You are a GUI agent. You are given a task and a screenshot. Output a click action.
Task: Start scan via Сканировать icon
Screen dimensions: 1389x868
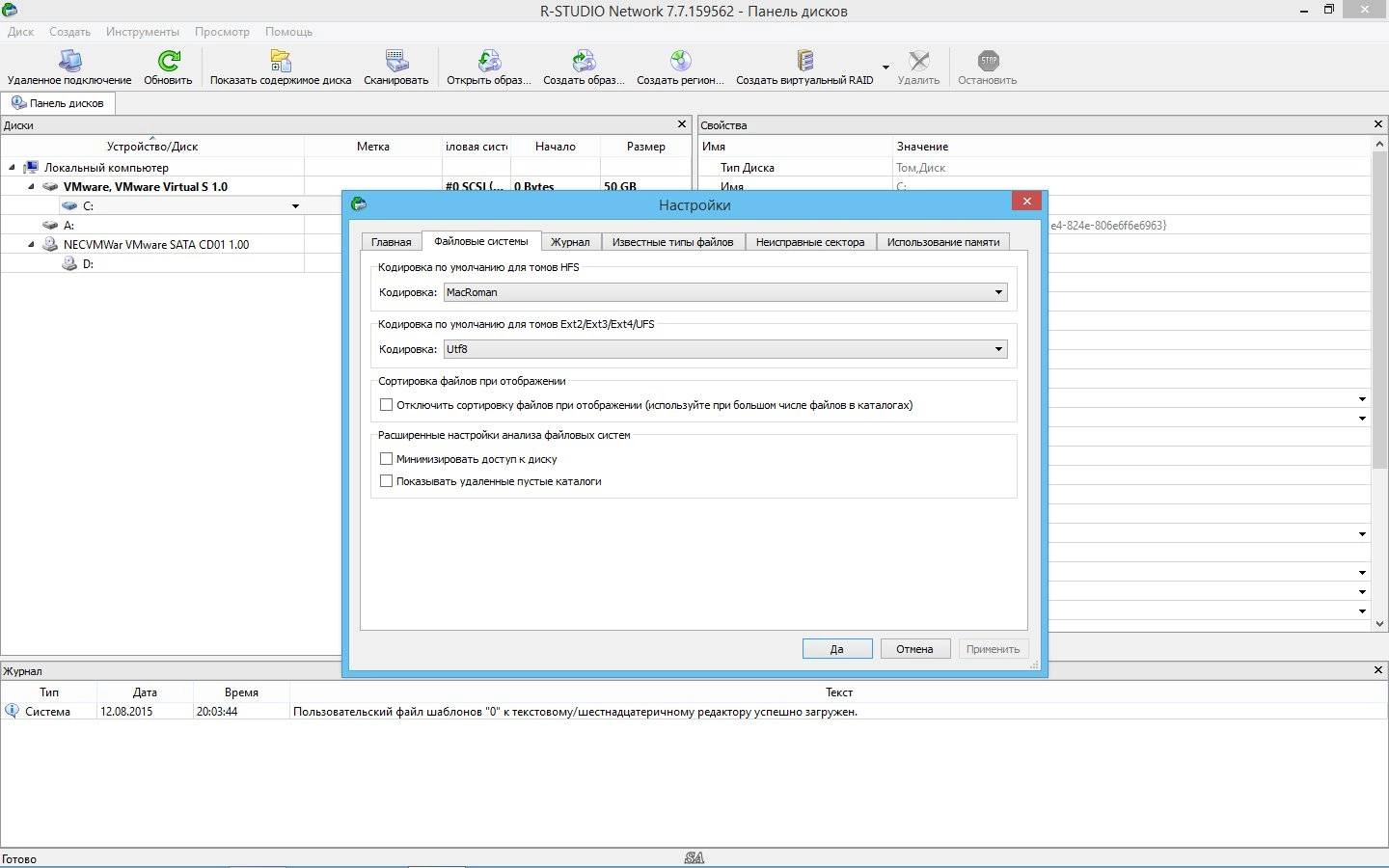coord(396,61)
